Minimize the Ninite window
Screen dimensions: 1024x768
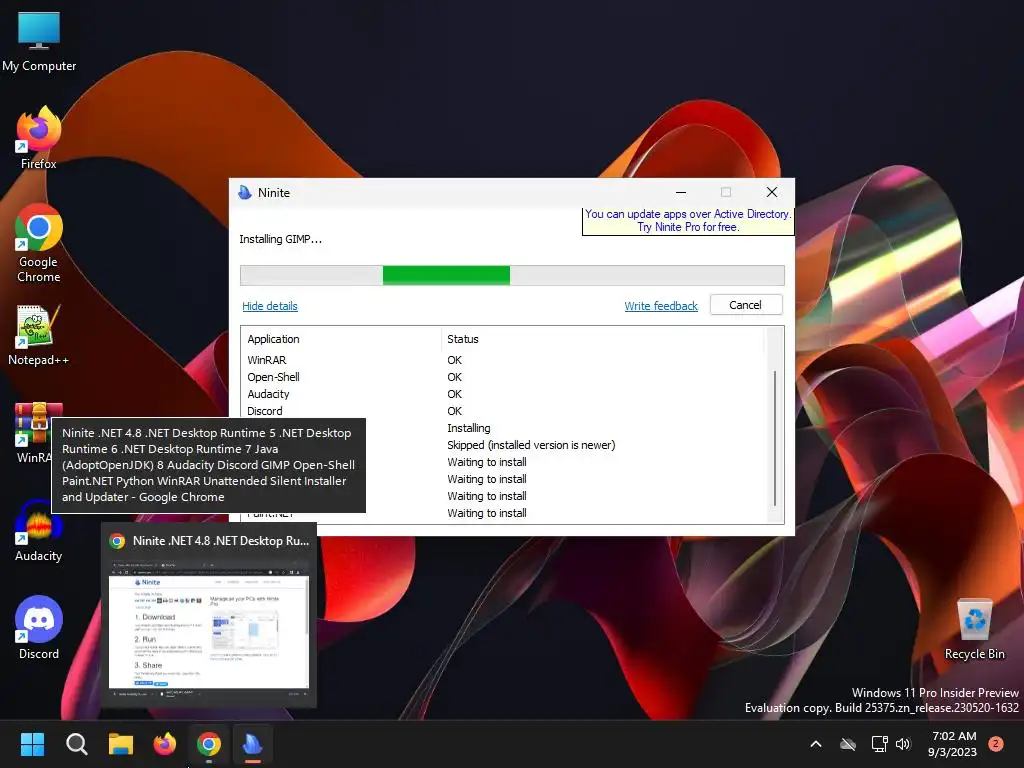click(680, 192)
